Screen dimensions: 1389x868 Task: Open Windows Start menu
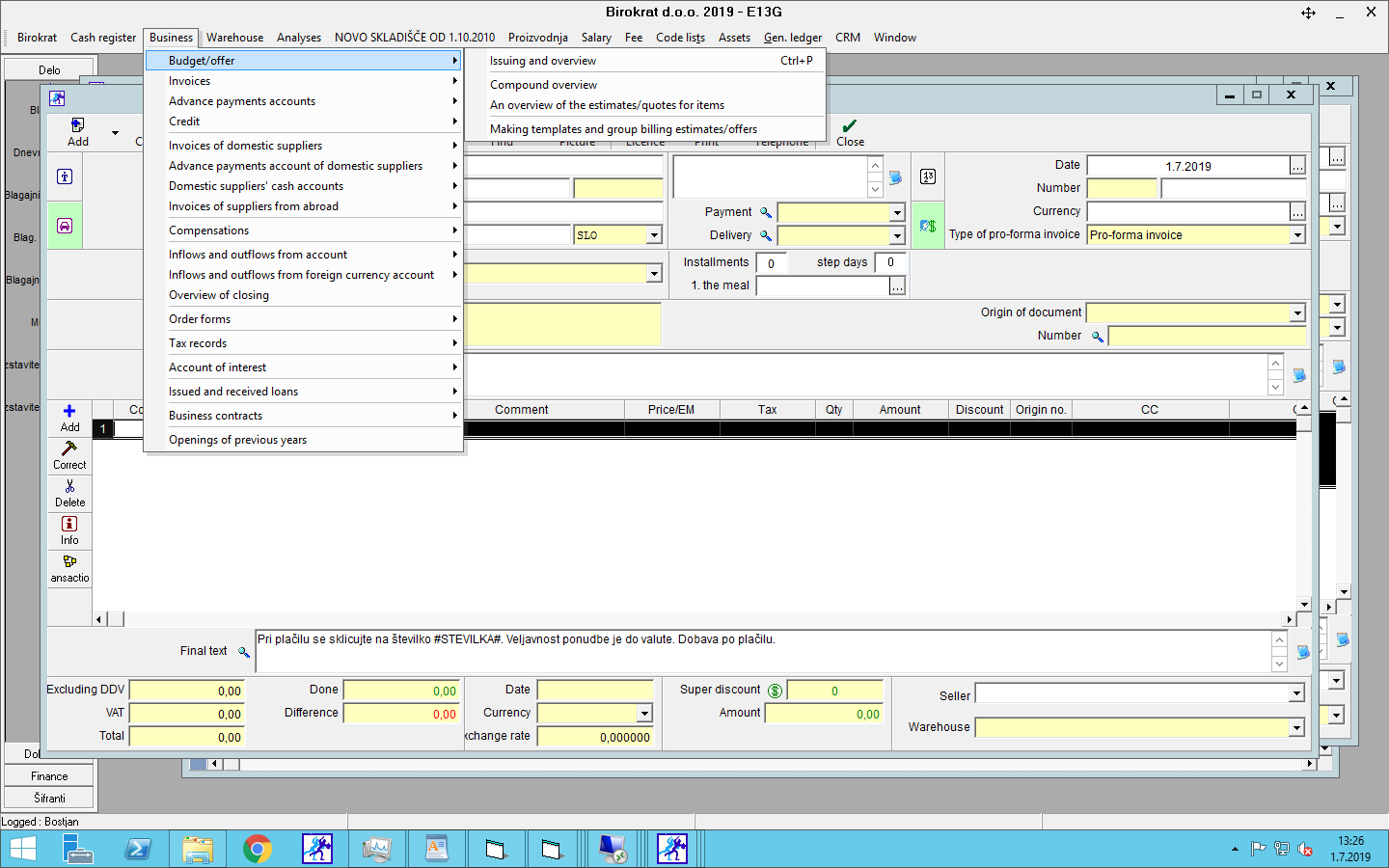[23, 849]
